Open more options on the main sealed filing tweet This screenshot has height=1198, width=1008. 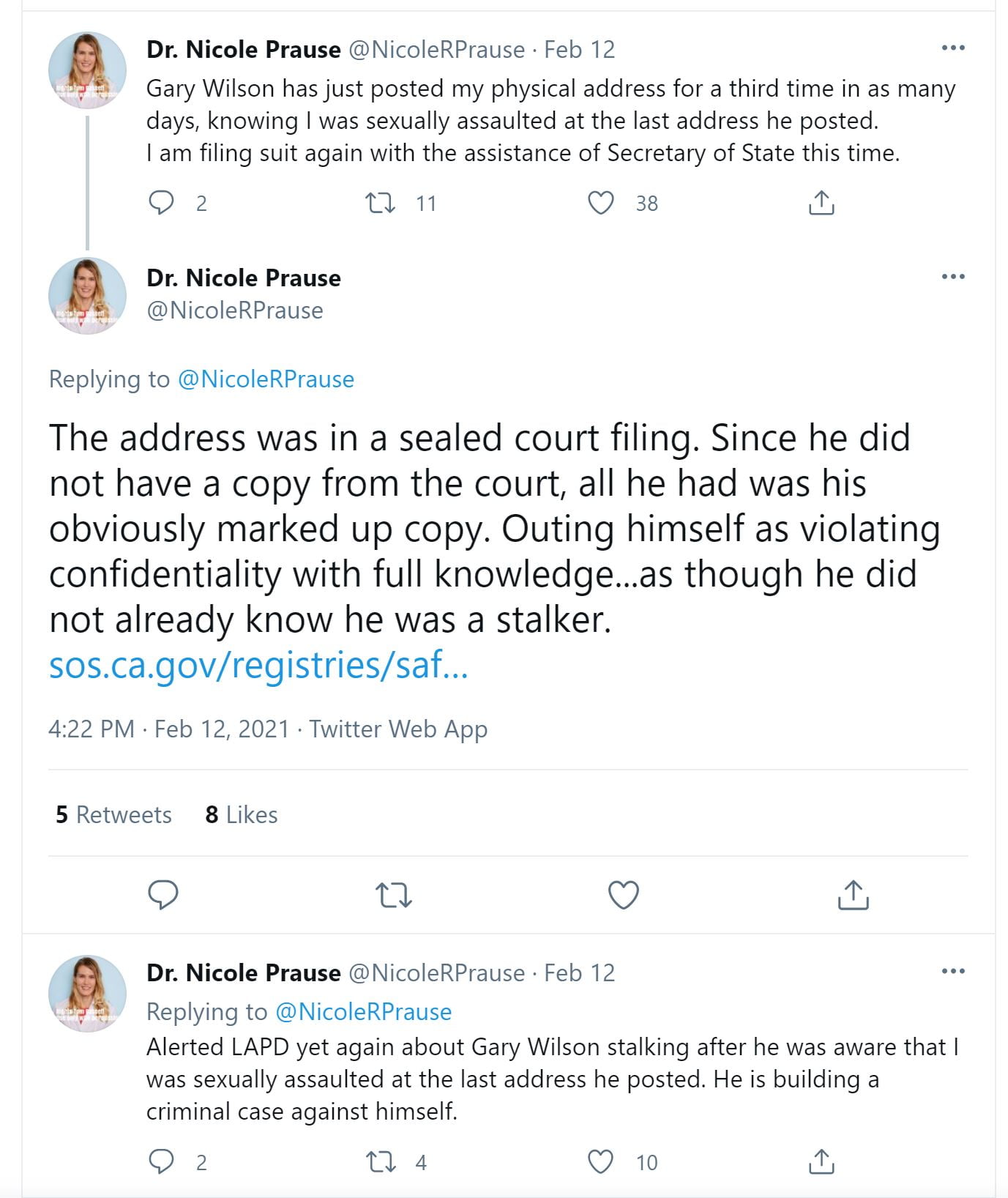point(952,277)
